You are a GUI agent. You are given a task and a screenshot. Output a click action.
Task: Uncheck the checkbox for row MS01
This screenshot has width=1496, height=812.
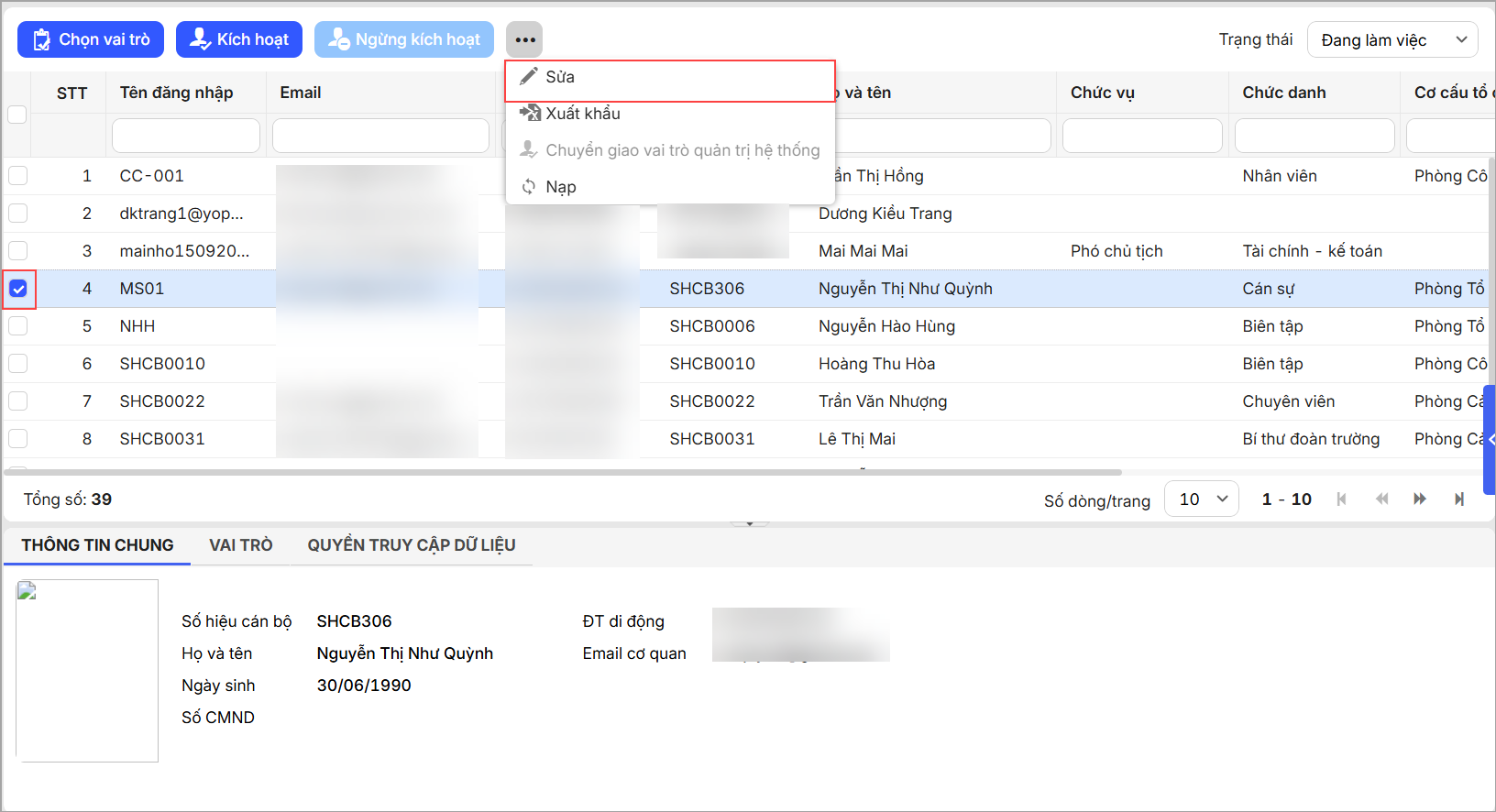(x=18, y=289)
